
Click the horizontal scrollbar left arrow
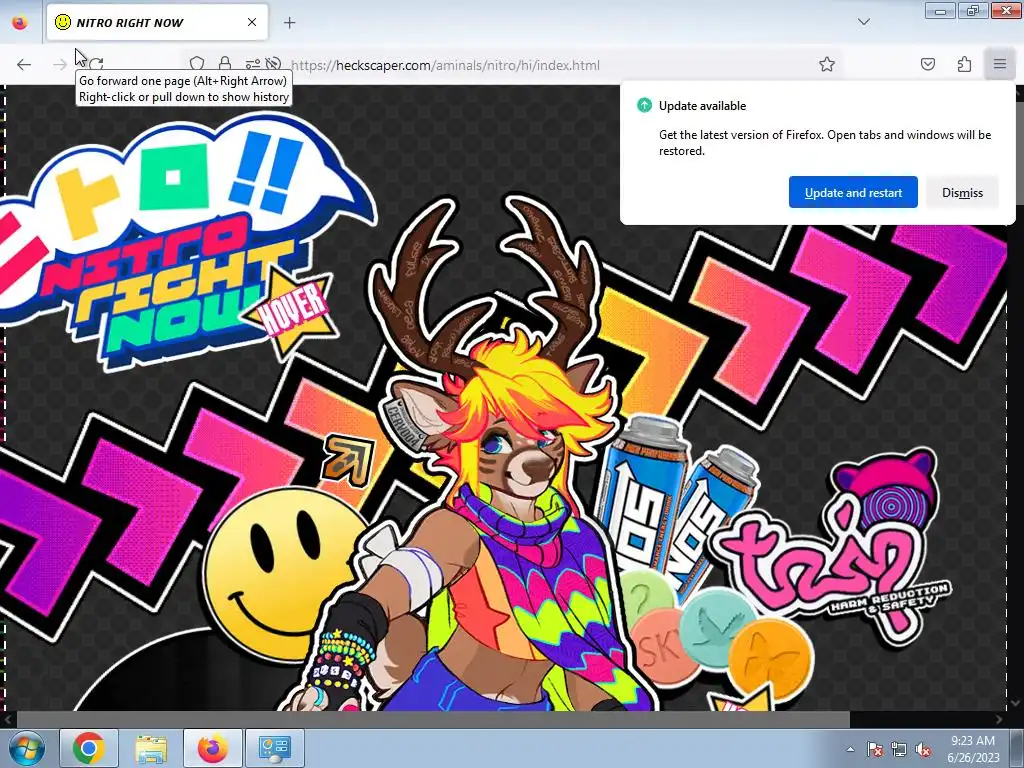(x=7, y=719)
